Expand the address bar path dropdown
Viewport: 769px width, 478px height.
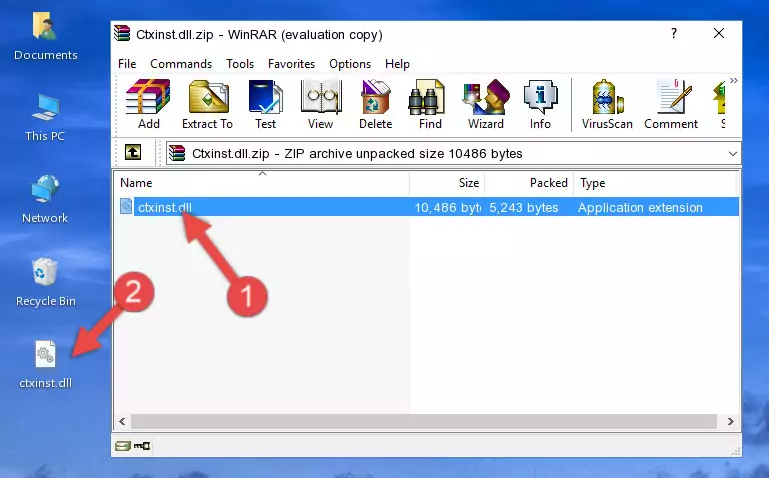(x=732, y=153)
